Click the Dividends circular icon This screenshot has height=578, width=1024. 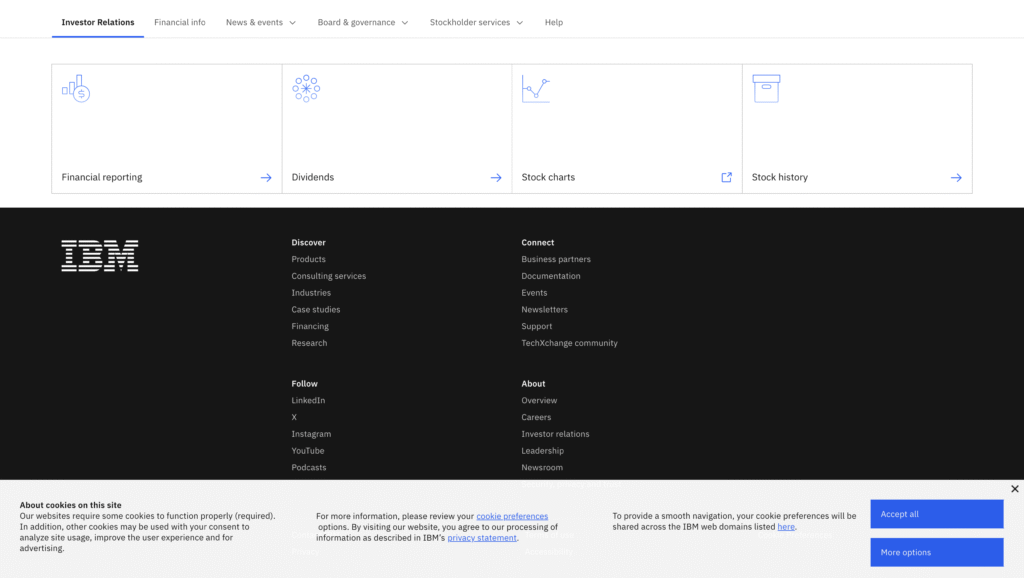306,89
